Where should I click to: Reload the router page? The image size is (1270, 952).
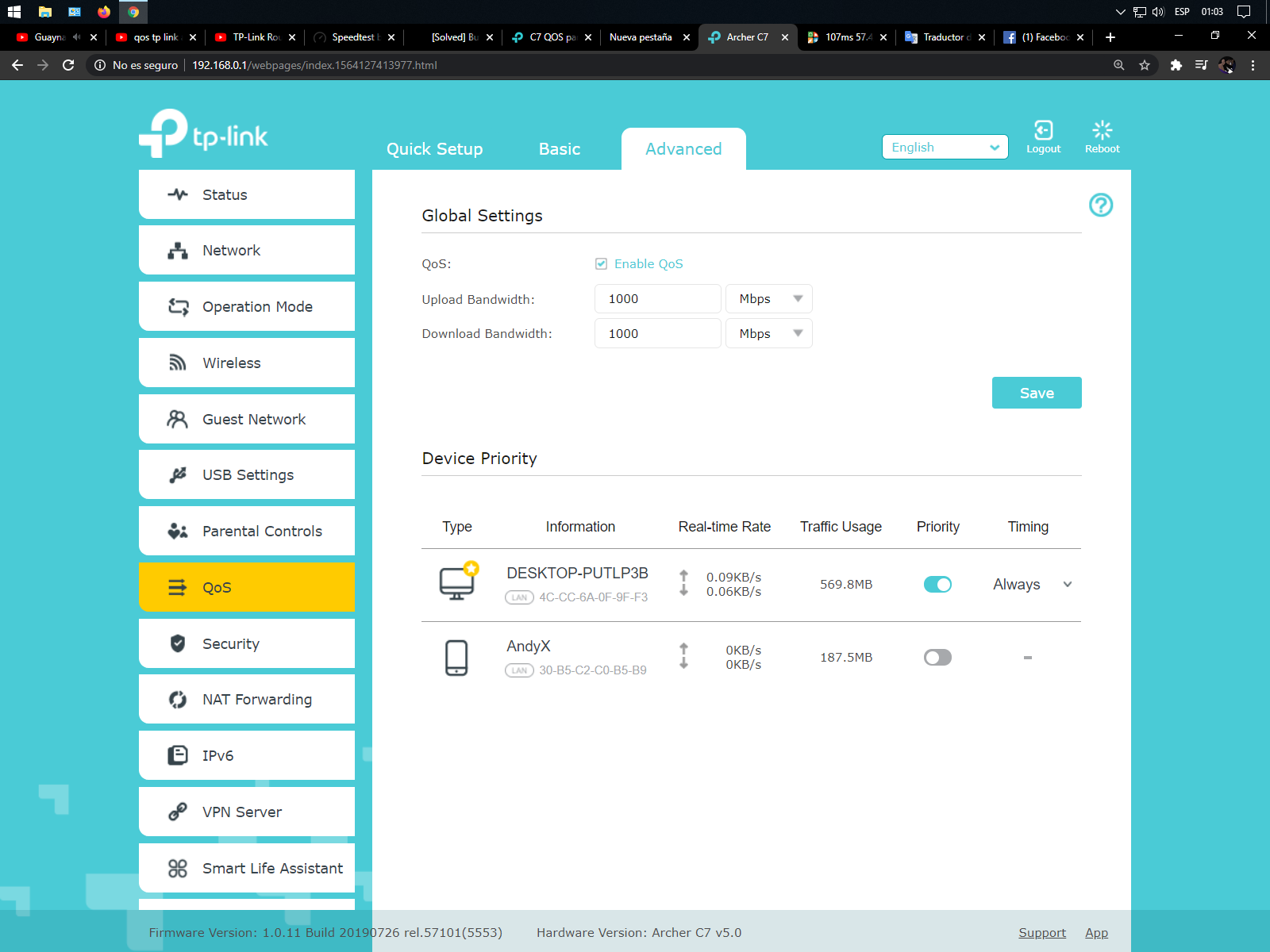click(68, 65)
